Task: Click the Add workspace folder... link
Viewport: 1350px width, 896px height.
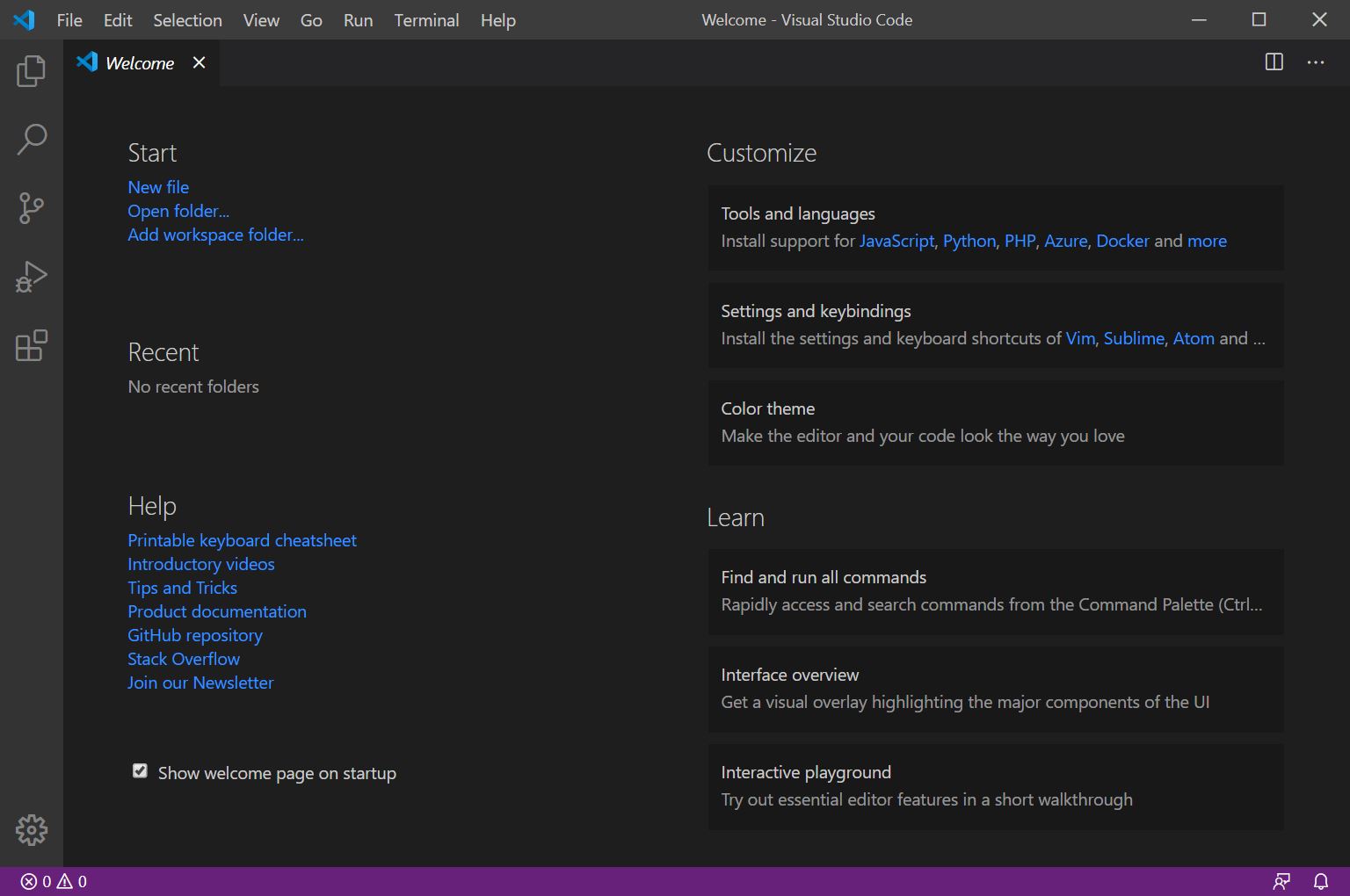Action: click(215, 235)
